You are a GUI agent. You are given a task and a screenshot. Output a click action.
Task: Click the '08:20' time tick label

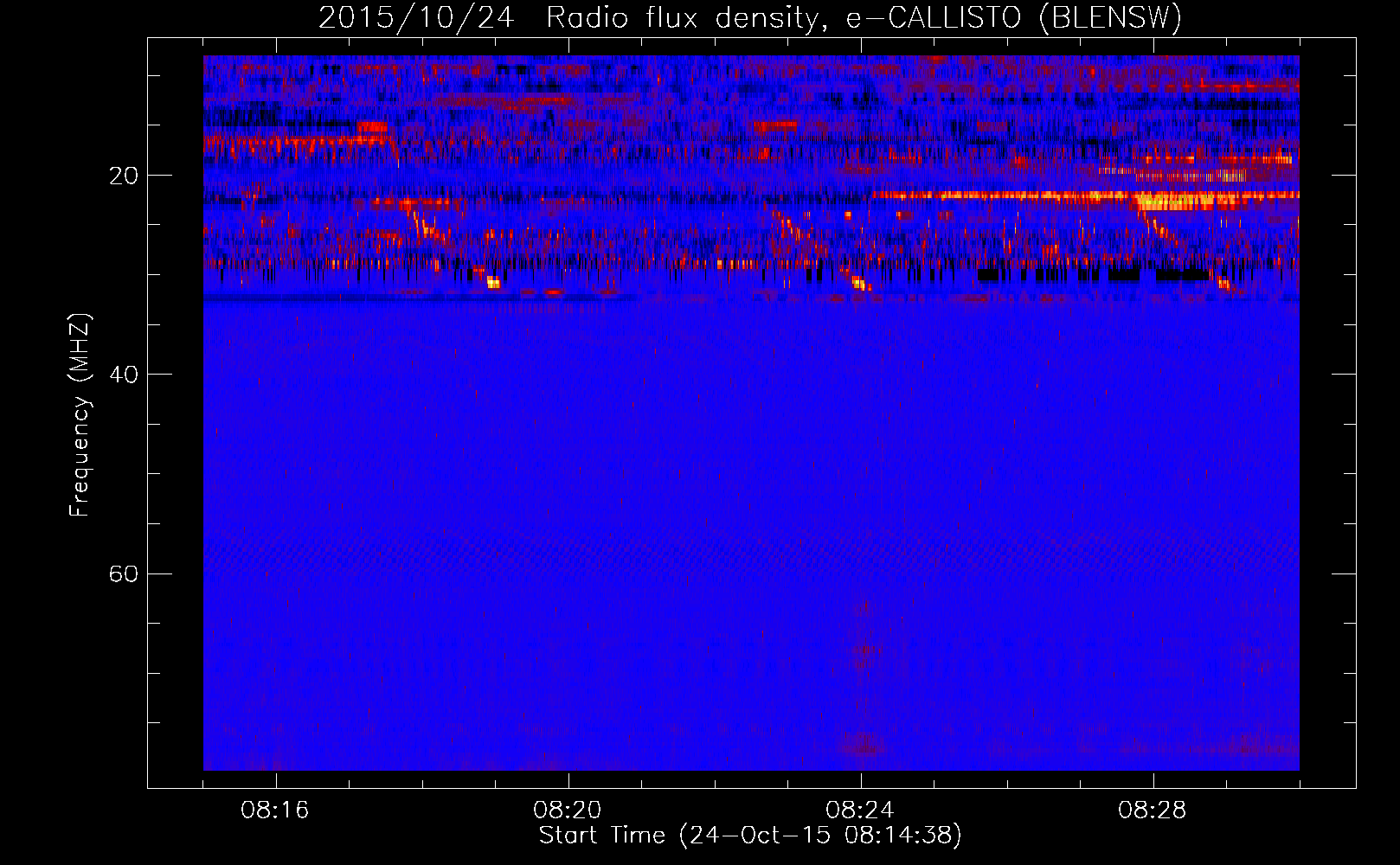click(568, 811)
